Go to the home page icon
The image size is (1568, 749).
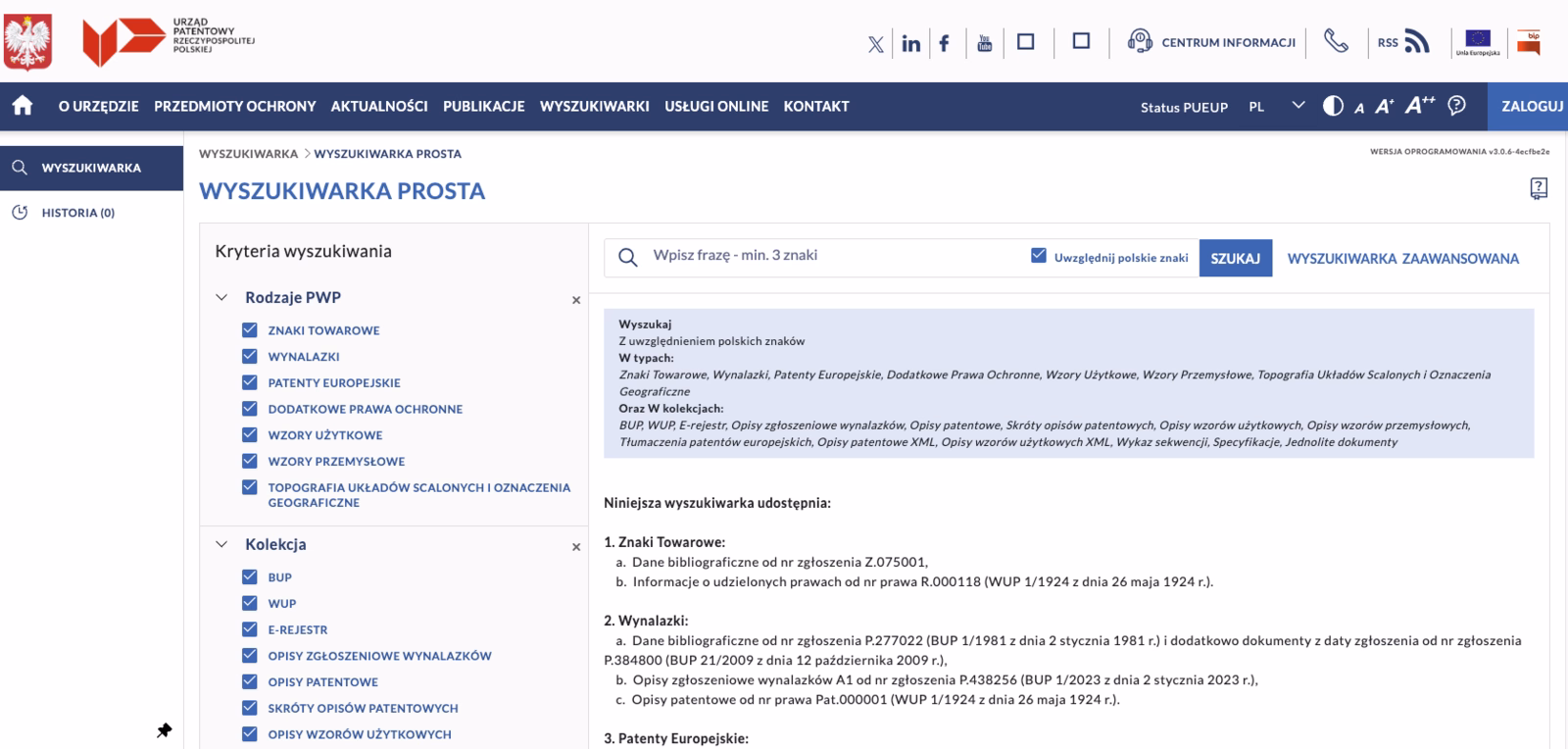22,106
